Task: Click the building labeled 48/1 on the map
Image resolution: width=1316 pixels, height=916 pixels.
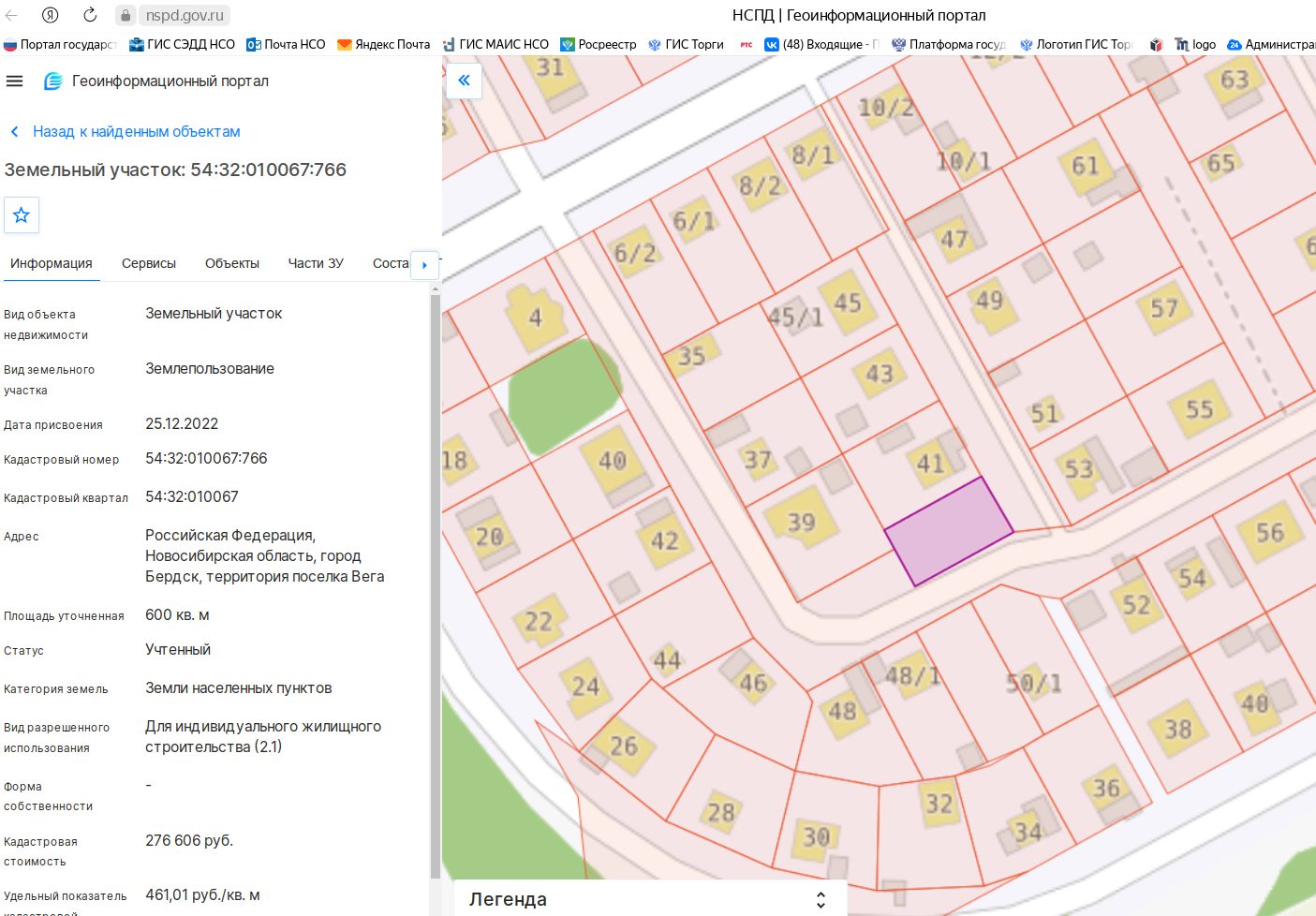Action: coord(912,675)
